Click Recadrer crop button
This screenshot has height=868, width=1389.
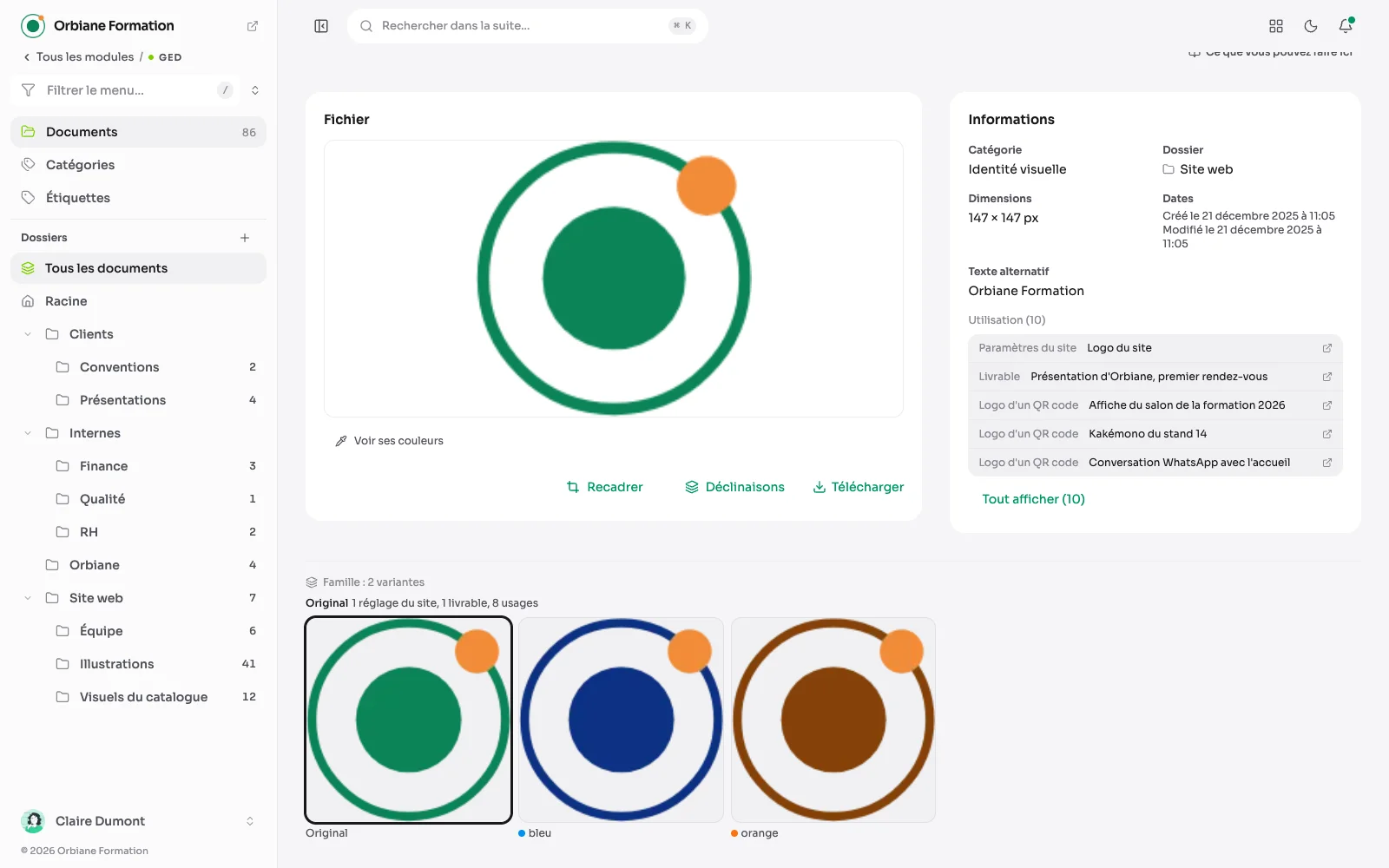(x=604, y=487)
